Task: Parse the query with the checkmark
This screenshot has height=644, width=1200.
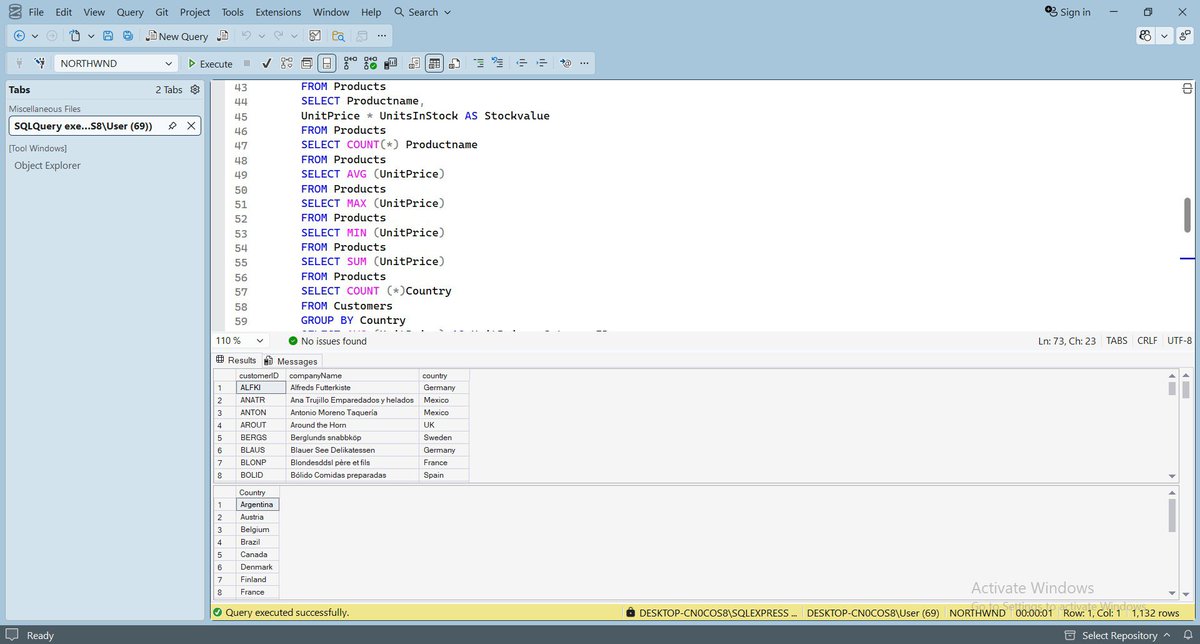Action: tap(267, 63)
